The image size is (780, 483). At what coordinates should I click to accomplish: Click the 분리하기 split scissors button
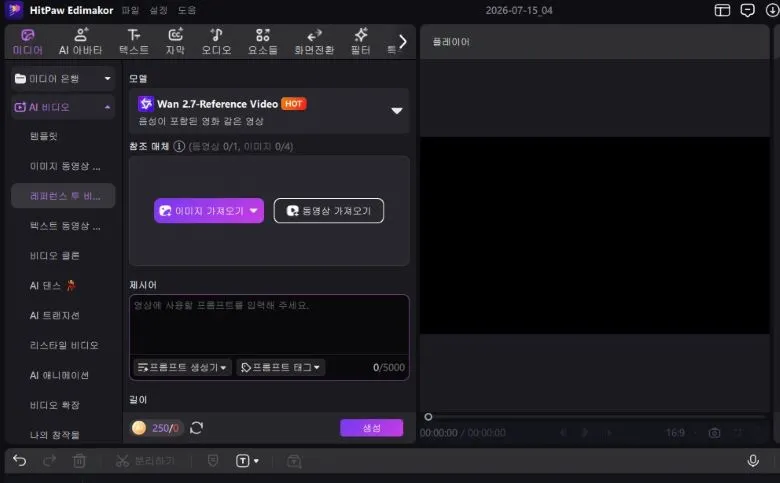pos(145,461)
